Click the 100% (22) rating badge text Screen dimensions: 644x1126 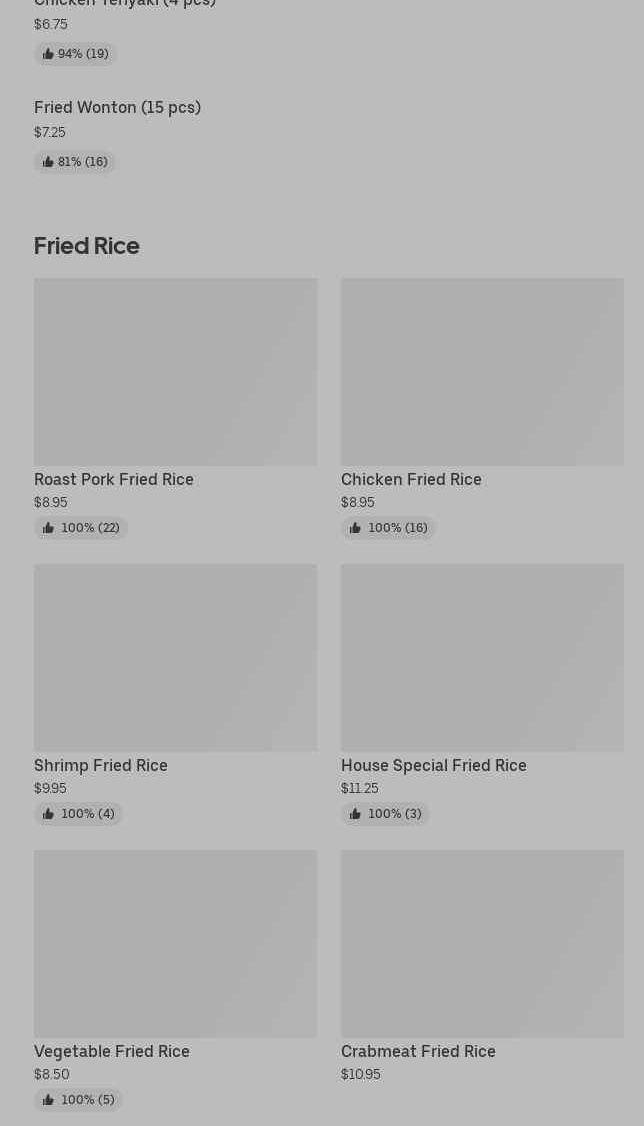click(x=90, y=528)
